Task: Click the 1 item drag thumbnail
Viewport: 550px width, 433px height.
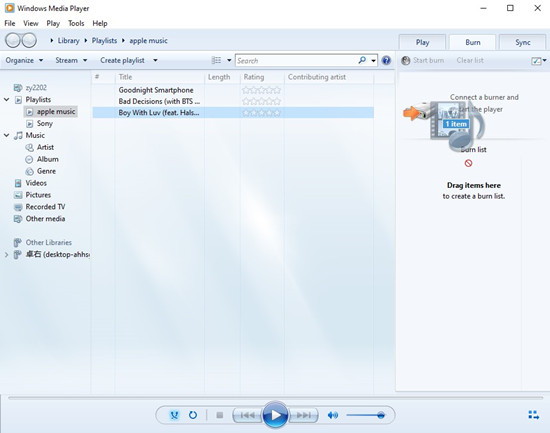Action: click(x=456, y=124)
